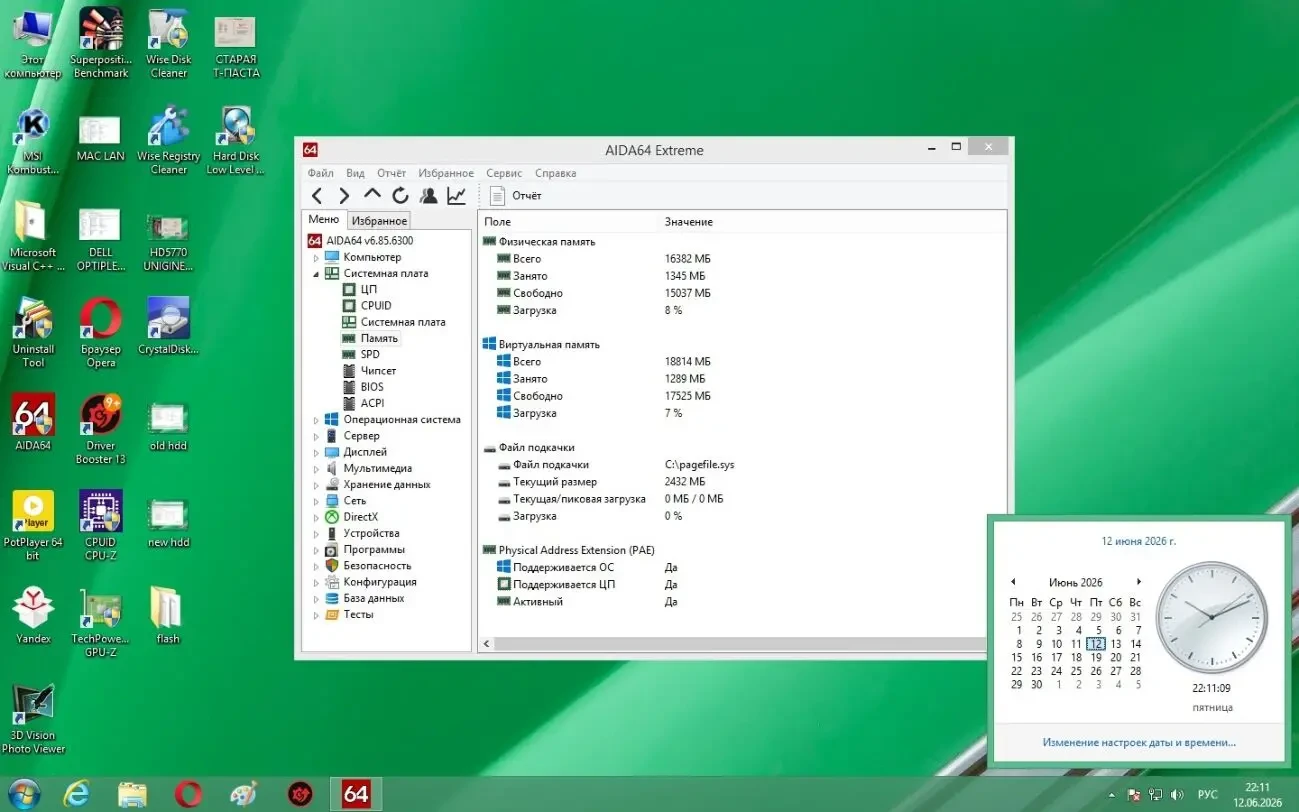1299x812 pixels.
Task: Expand the Сеть tree node
Action: pos(317,501)
